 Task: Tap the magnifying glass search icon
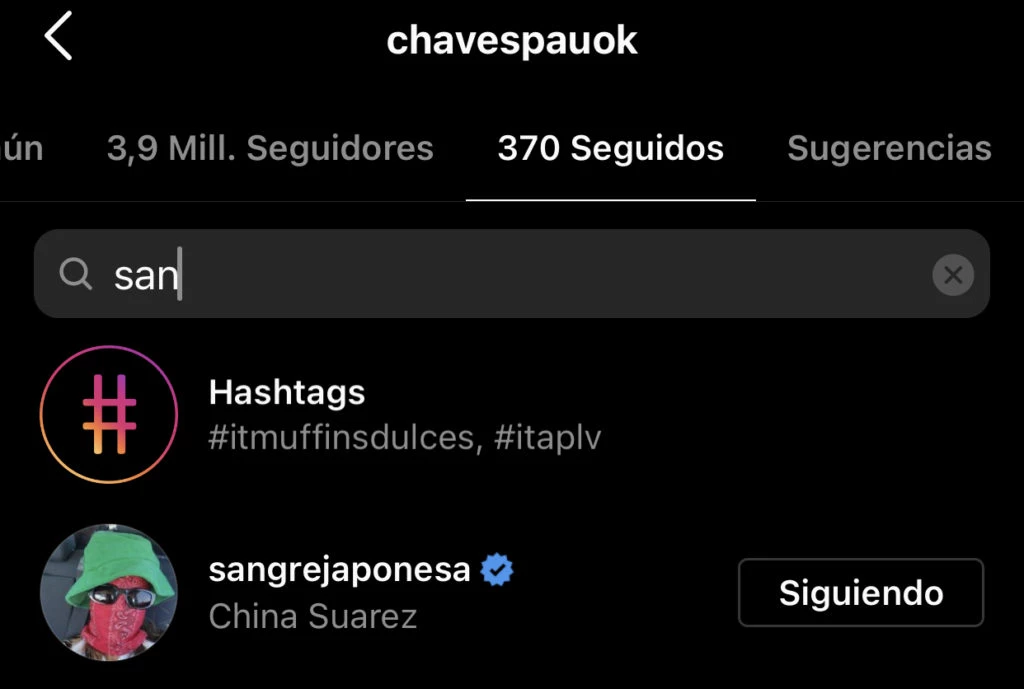click(x=75, y=273)
